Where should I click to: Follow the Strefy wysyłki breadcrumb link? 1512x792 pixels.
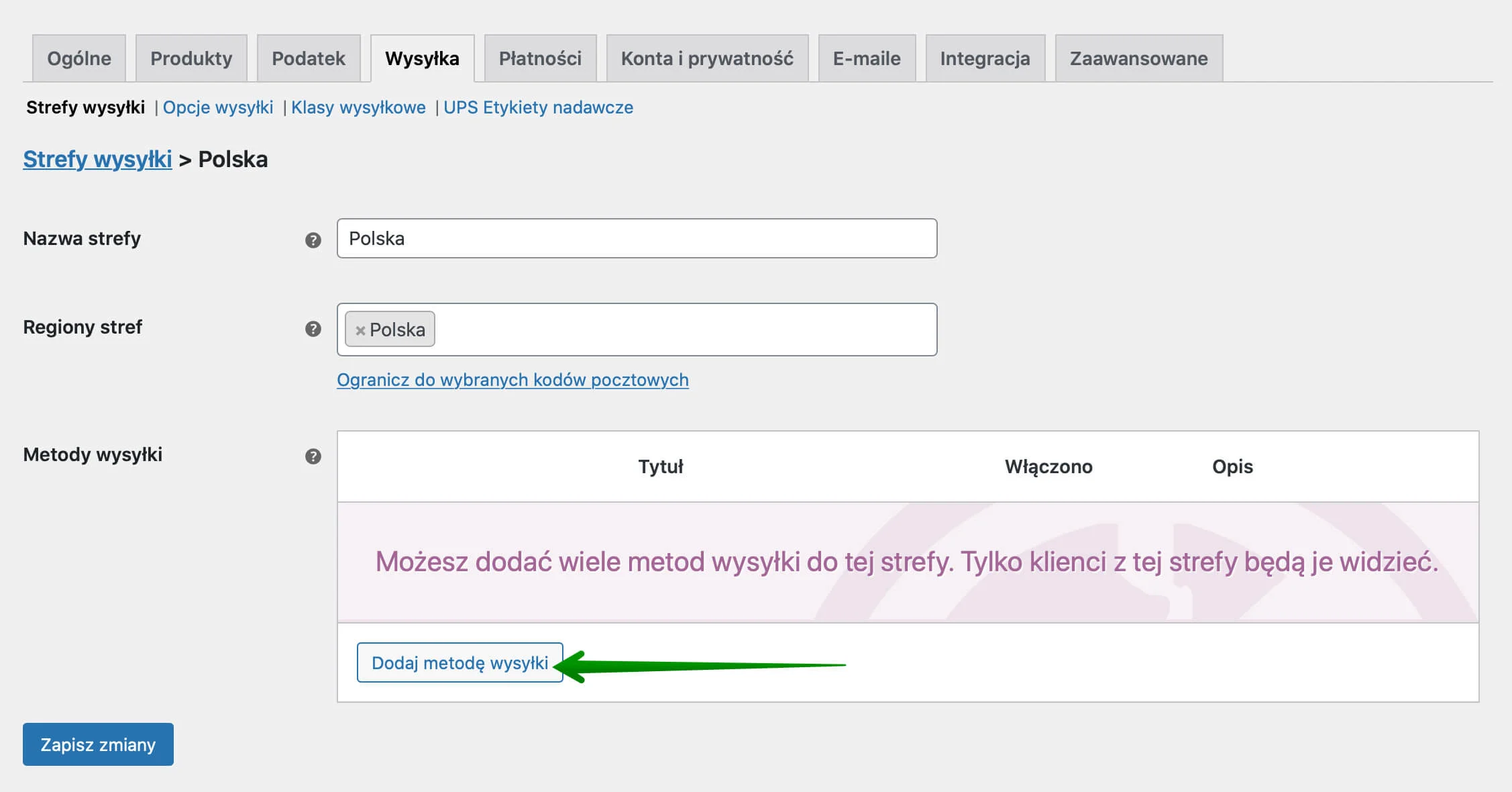[97, 159]
